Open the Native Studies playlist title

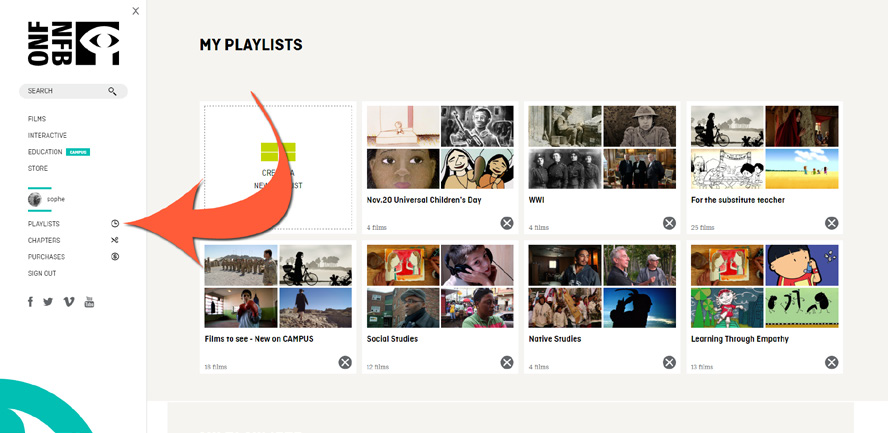tap(555, 339)
